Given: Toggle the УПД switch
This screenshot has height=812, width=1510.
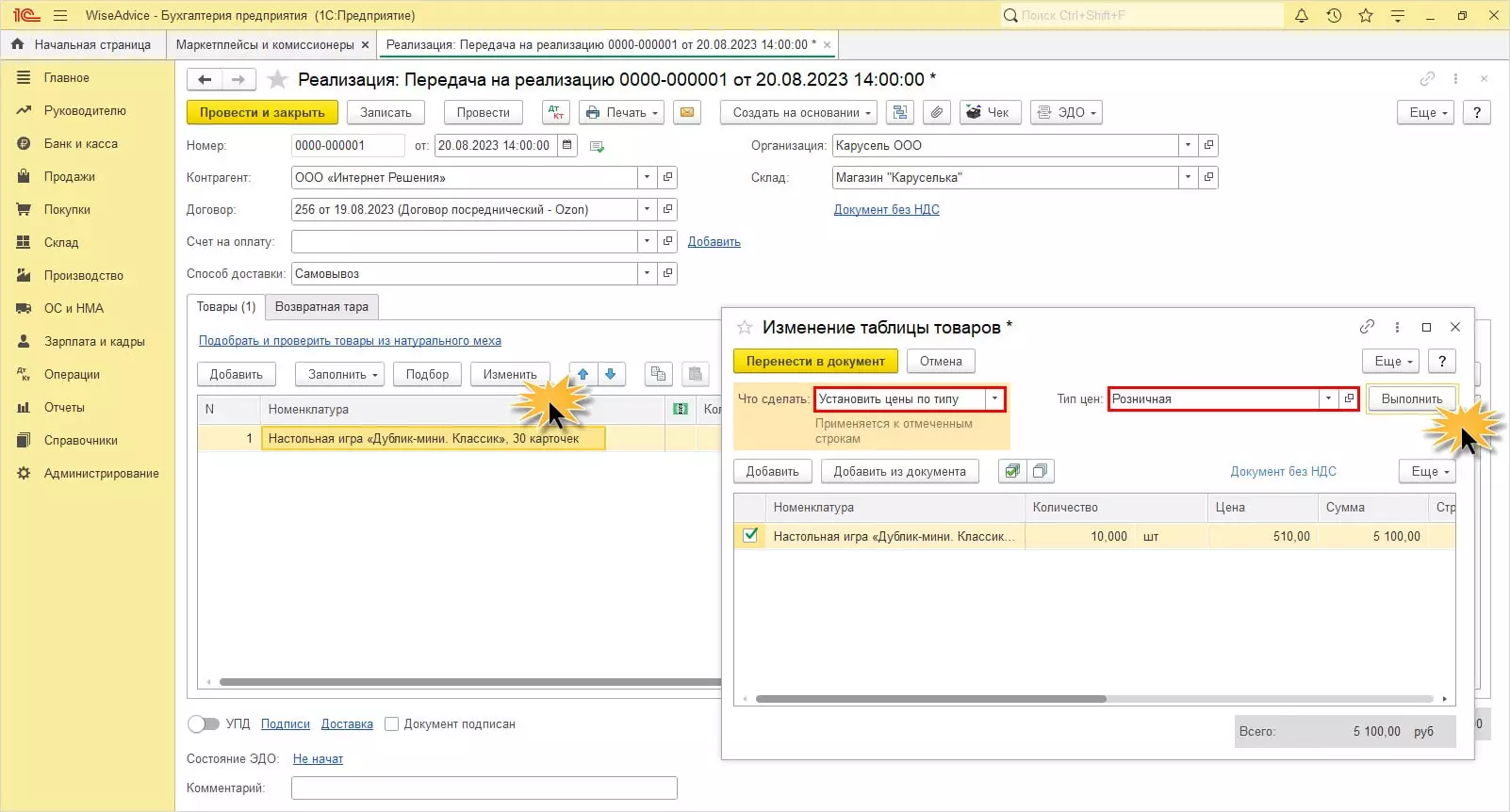Looking at the screenshot, I should pos(203,723).
